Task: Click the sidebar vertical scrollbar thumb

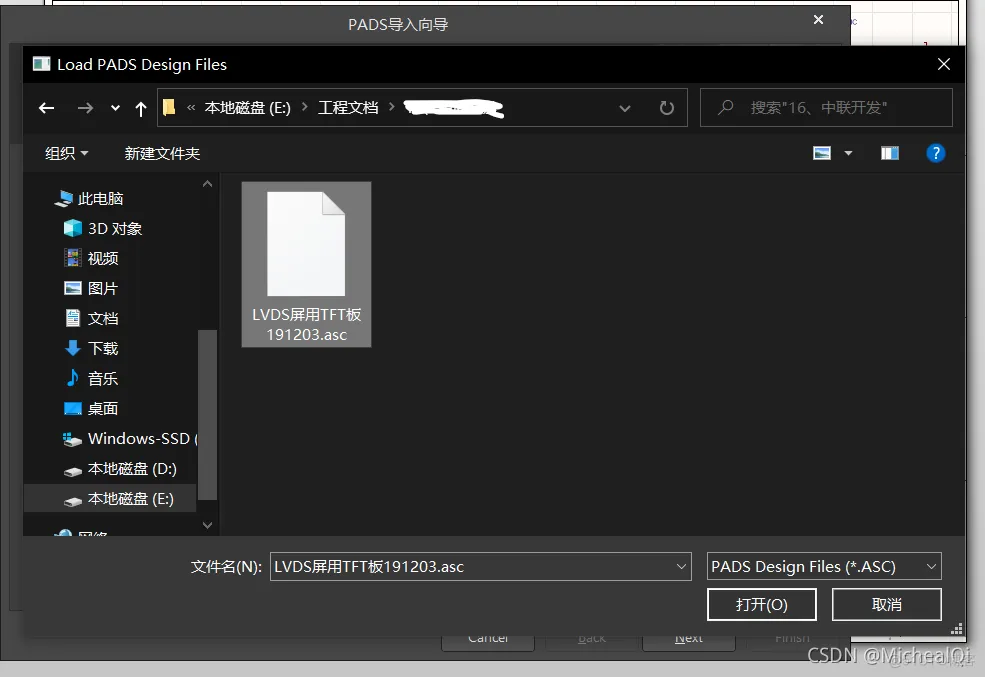Action: pyautogui.click(x=207, y=414)
